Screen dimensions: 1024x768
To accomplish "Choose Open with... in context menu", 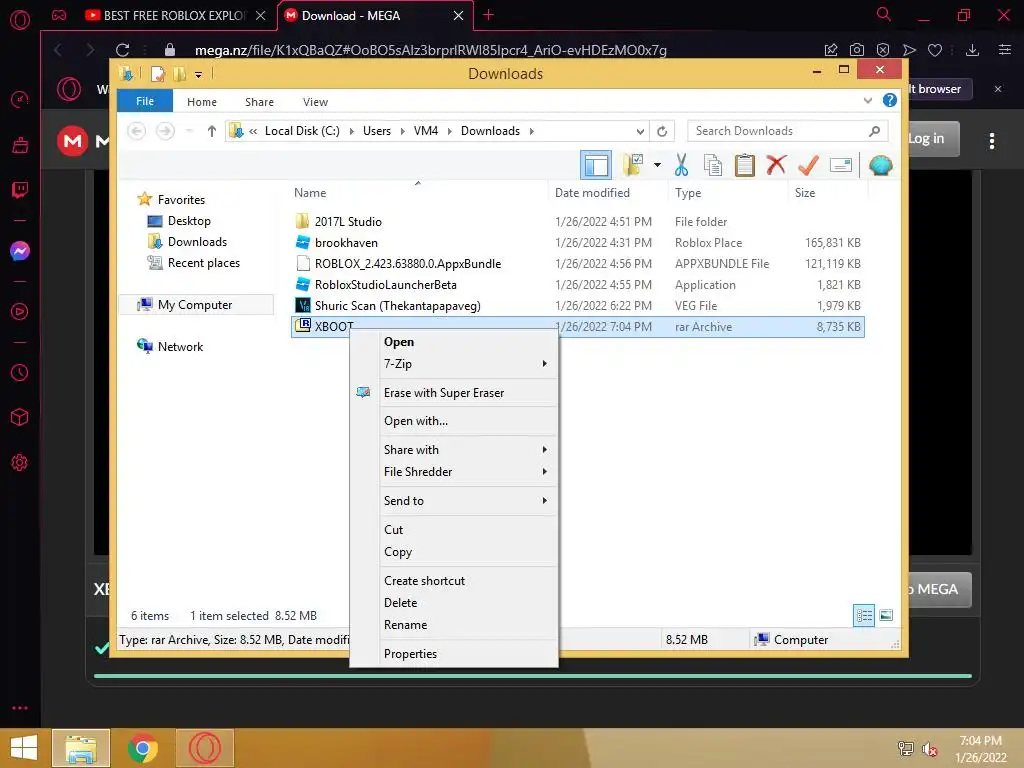I will click(x=454, y=421).
